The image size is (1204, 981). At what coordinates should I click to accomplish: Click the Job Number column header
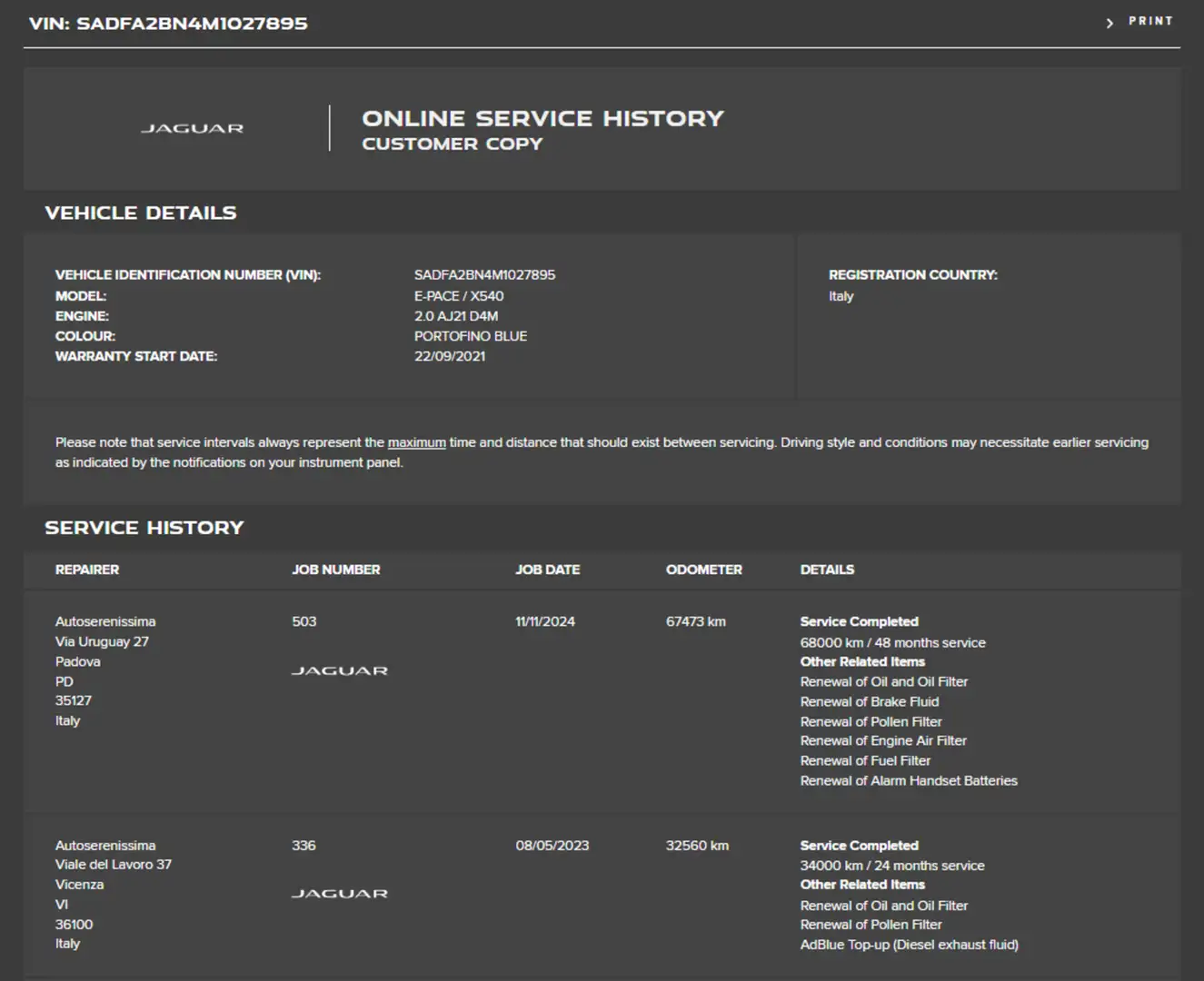coord(335,570)
